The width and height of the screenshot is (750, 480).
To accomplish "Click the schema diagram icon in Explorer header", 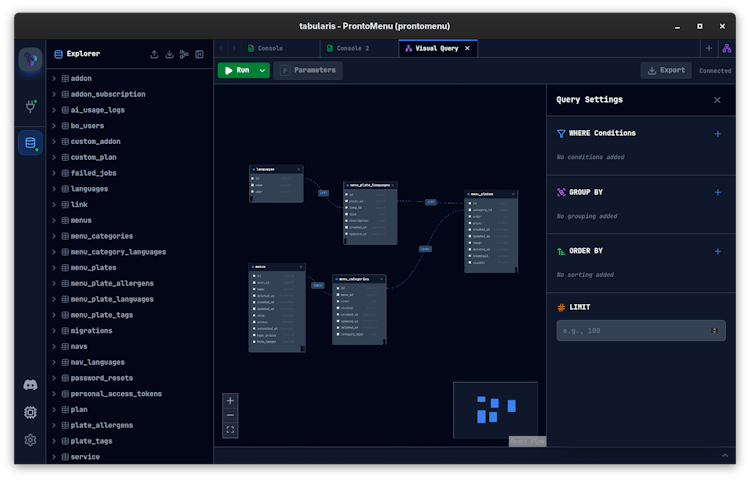I will [184, 54].
